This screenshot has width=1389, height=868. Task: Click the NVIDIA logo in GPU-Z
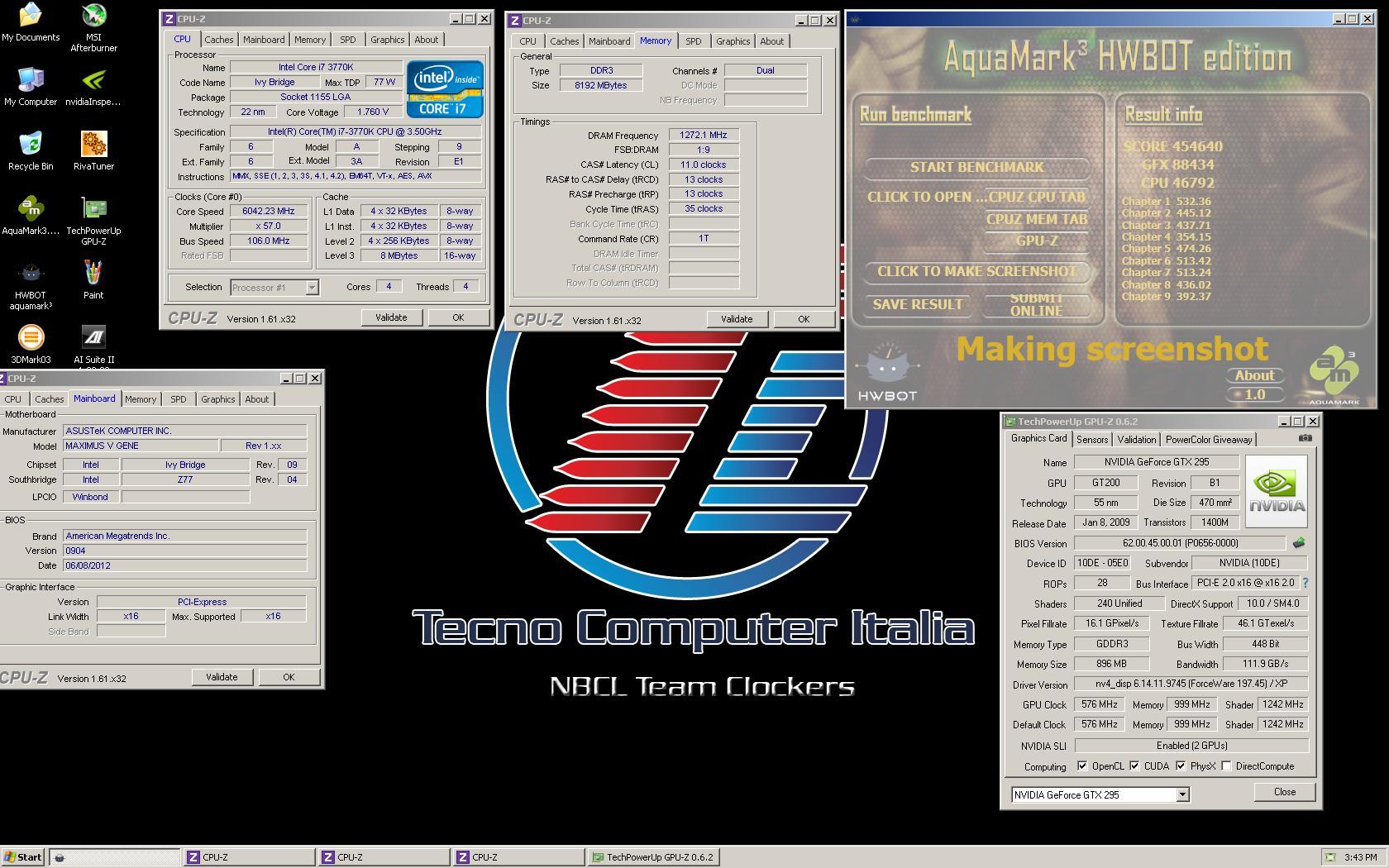click(x=1276, y=491)
